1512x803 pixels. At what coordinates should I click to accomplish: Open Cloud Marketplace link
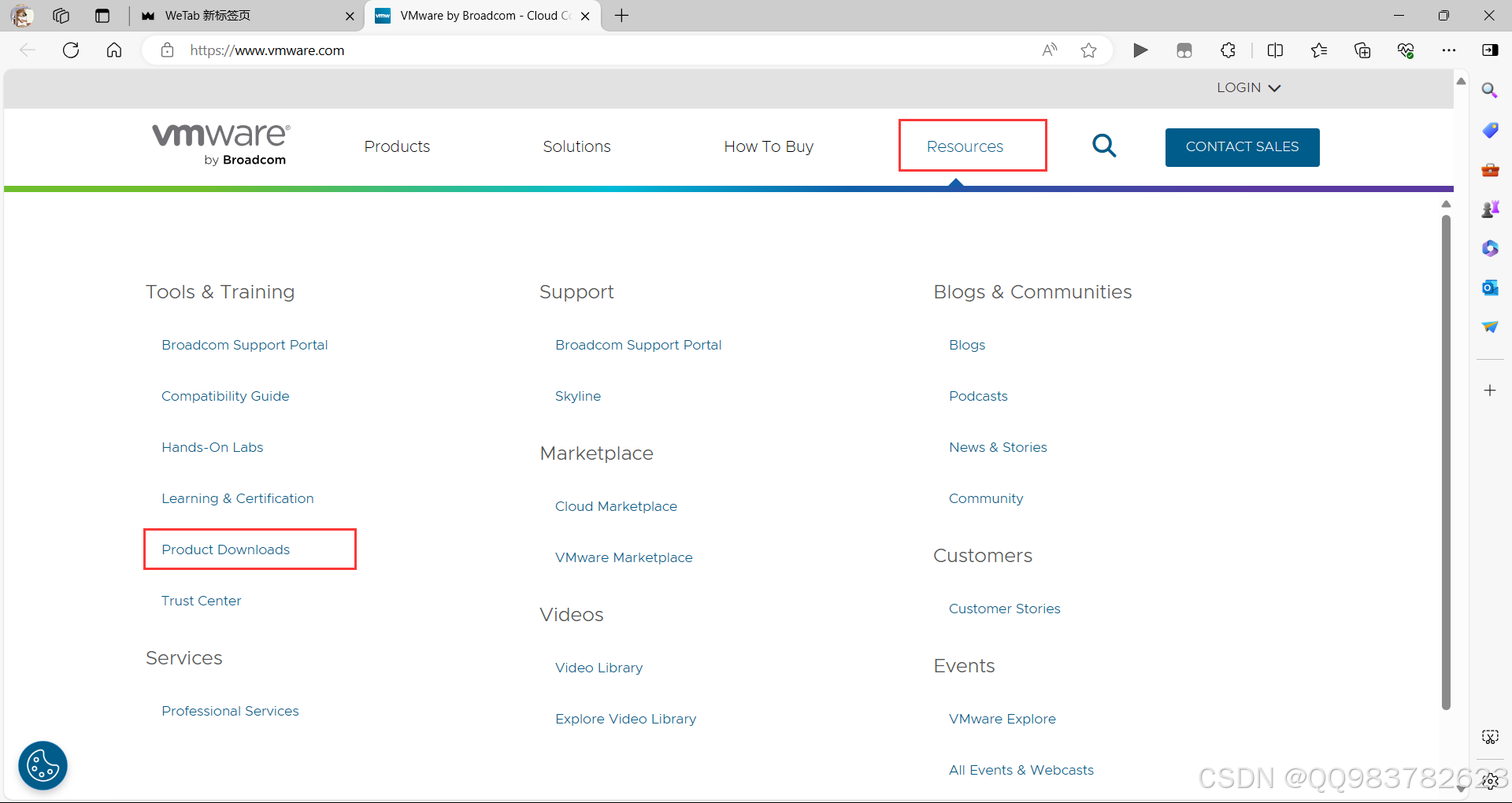616,506
